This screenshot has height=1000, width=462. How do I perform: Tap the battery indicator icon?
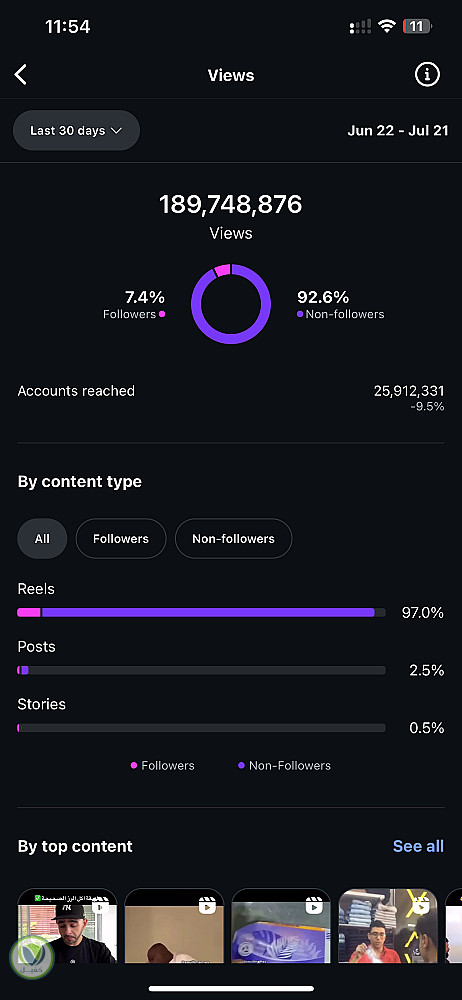(417, 26)
